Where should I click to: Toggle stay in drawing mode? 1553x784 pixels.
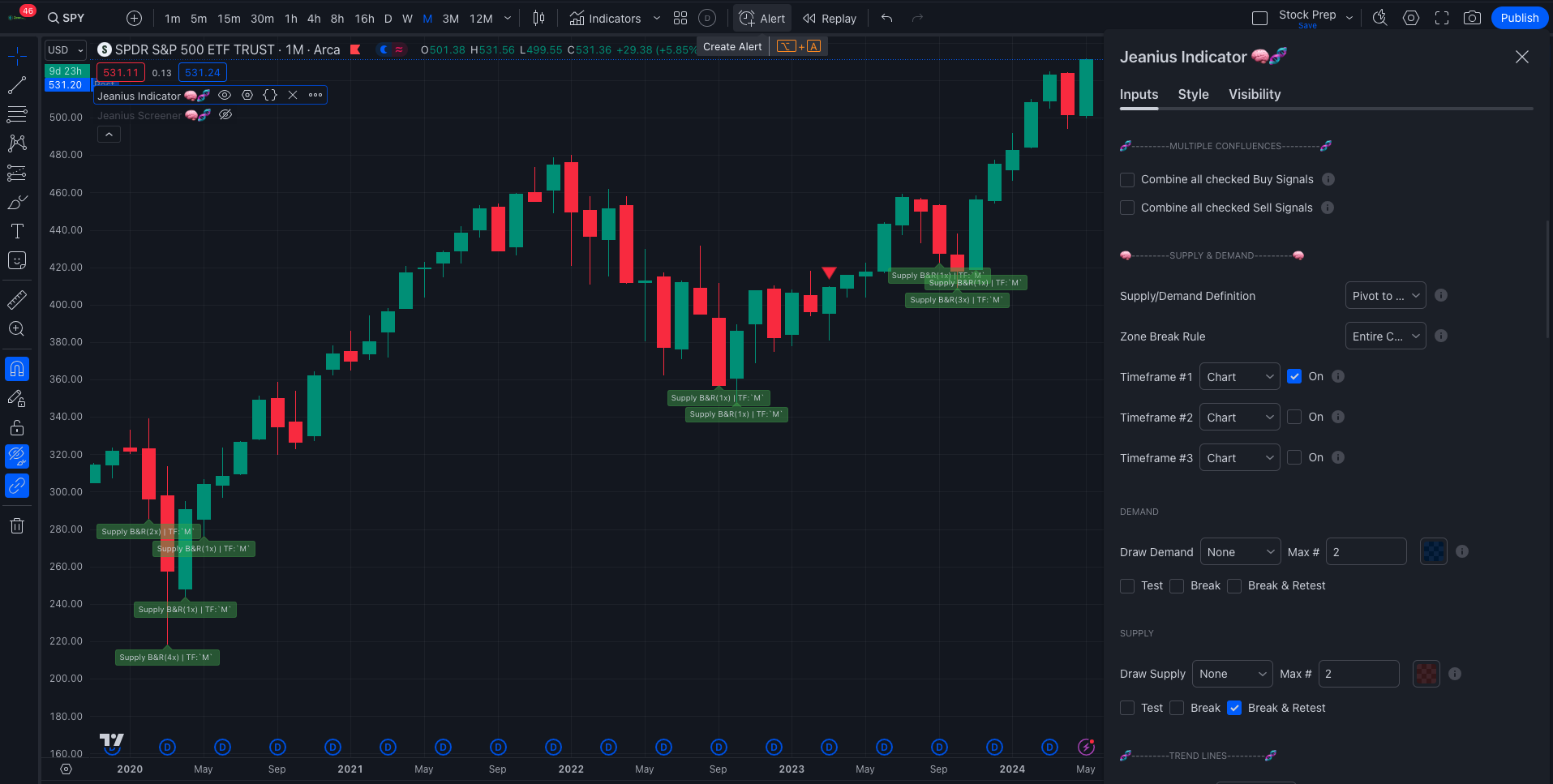click(17, 398)
